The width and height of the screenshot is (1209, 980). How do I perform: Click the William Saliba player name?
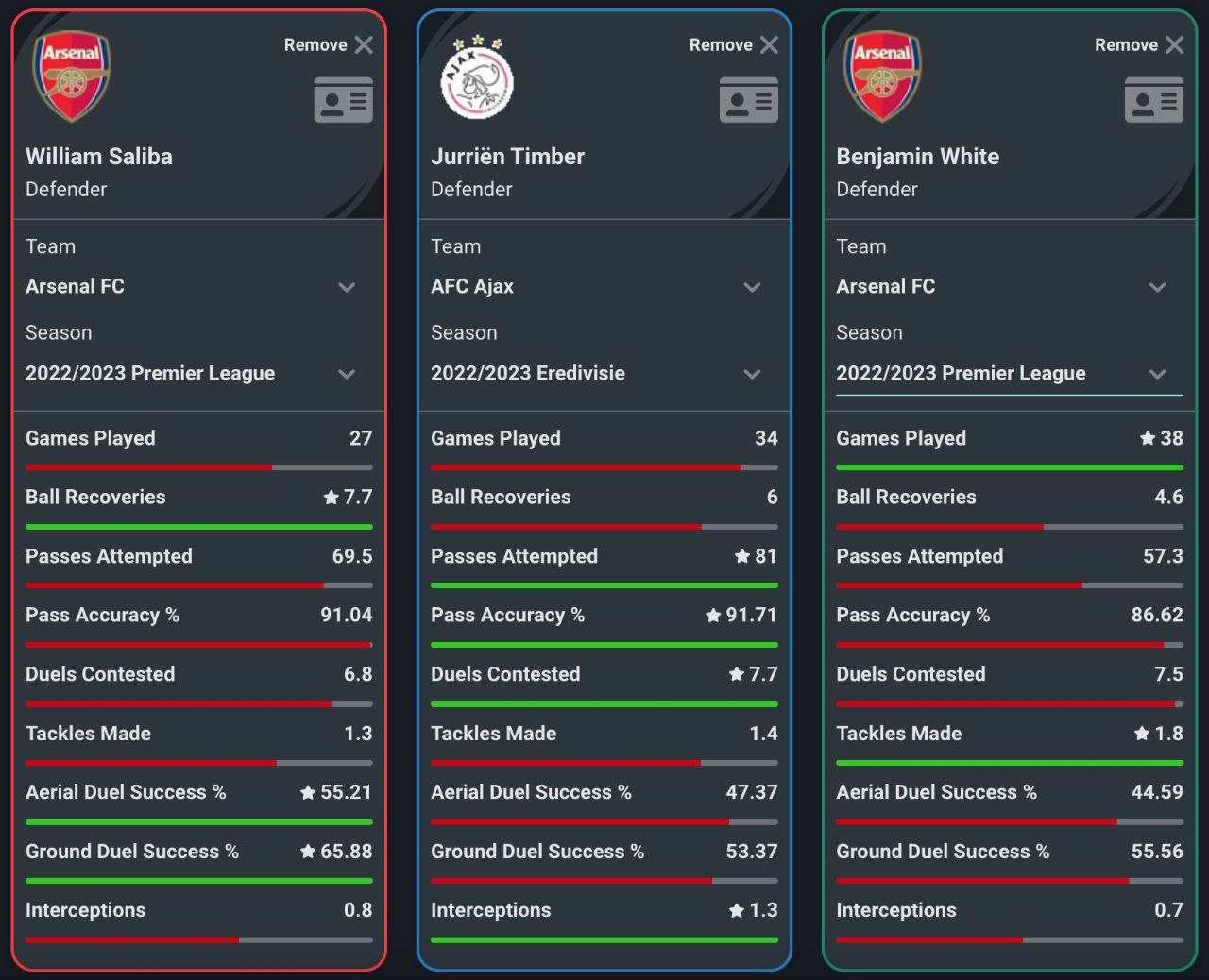coord(99,157)
